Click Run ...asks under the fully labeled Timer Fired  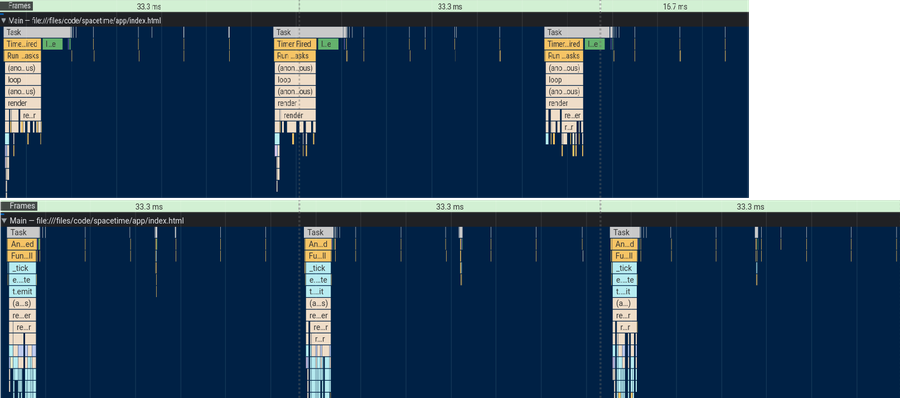click(x=295, y=56)
